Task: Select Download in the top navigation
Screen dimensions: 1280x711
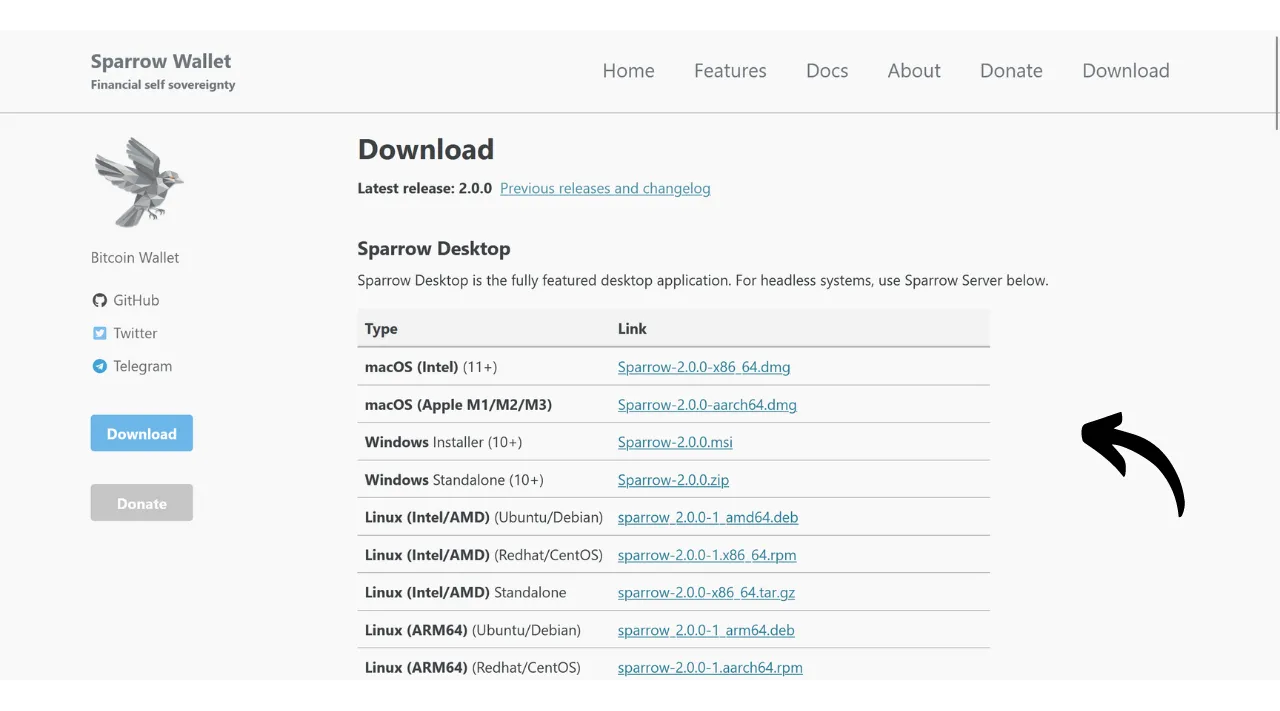Action: pos(1126,71)
